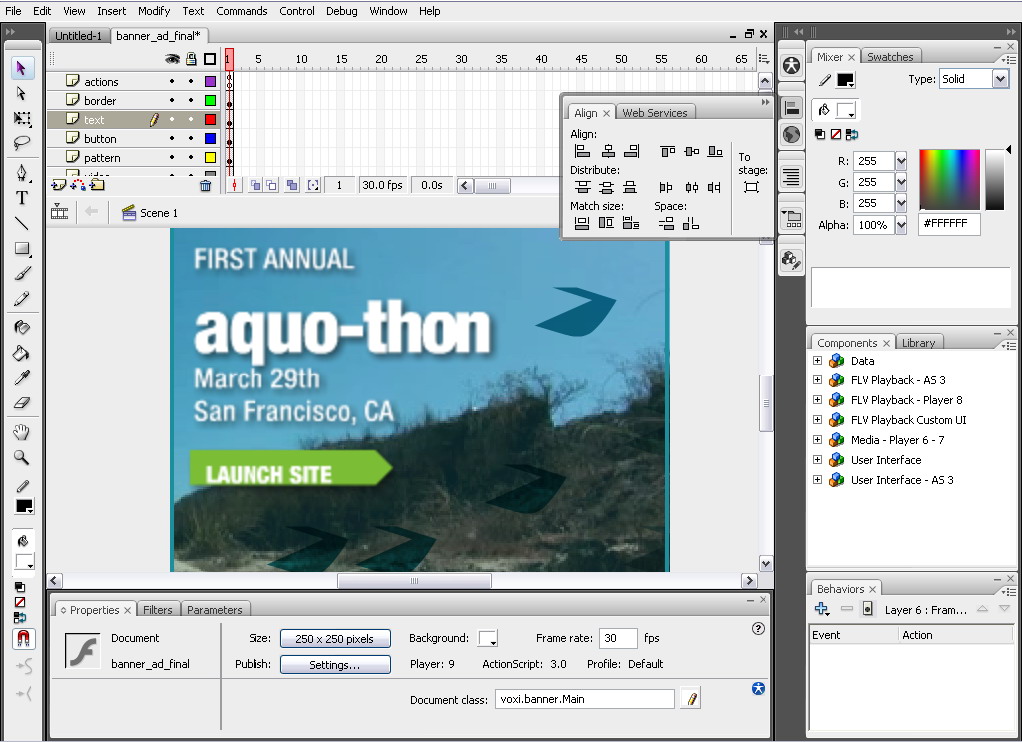
Task: Open the Modify menu
Action: 154,11
